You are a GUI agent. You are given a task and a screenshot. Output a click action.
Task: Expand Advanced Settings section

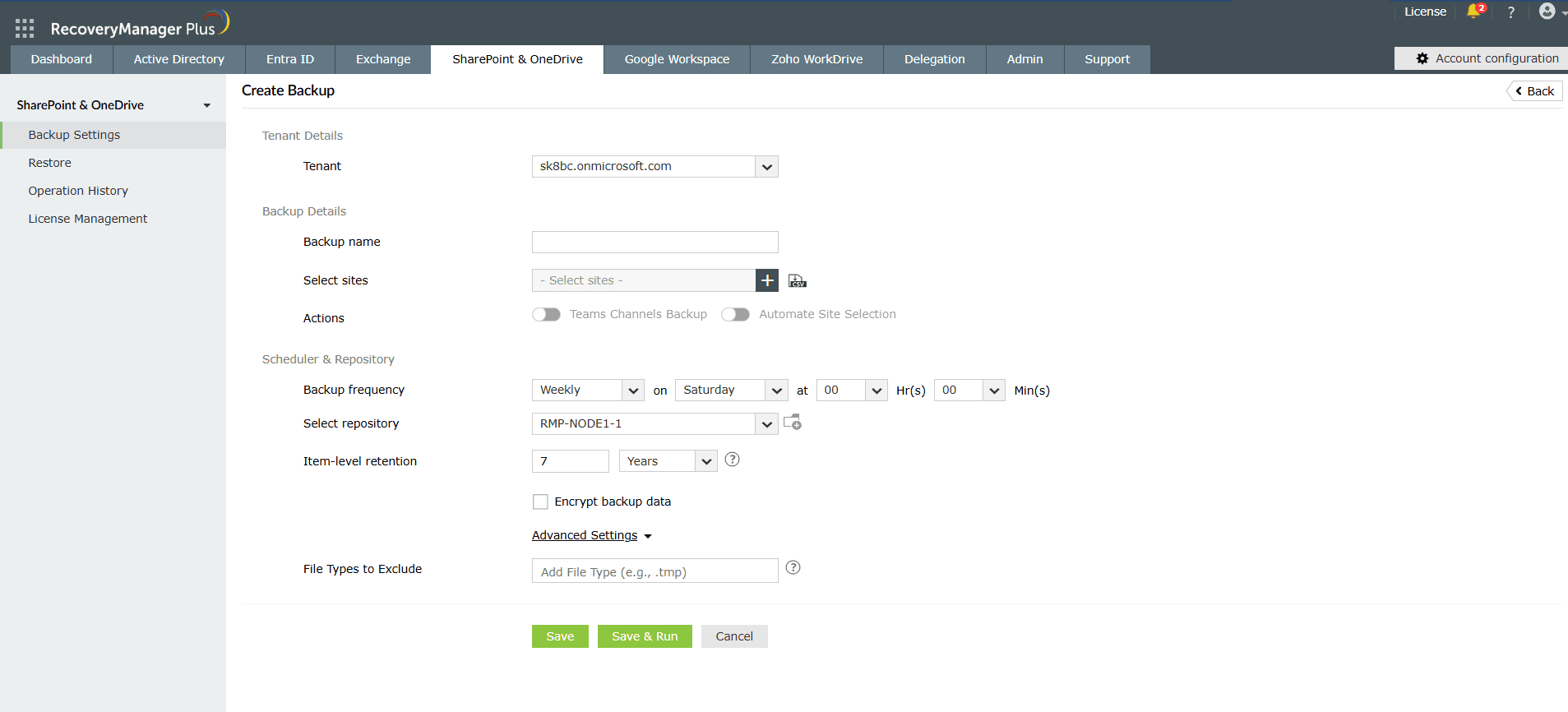(x=592, y=535)
